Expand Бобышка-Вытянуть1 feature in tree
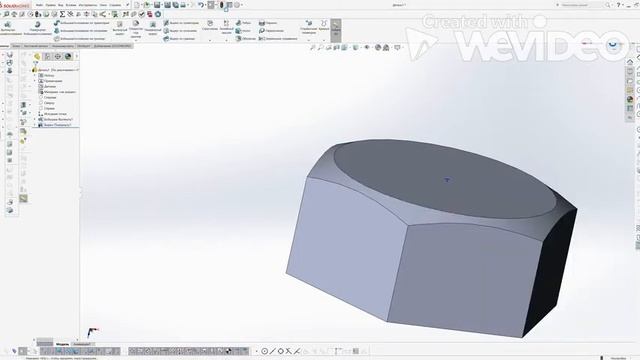 coord(36,120)
